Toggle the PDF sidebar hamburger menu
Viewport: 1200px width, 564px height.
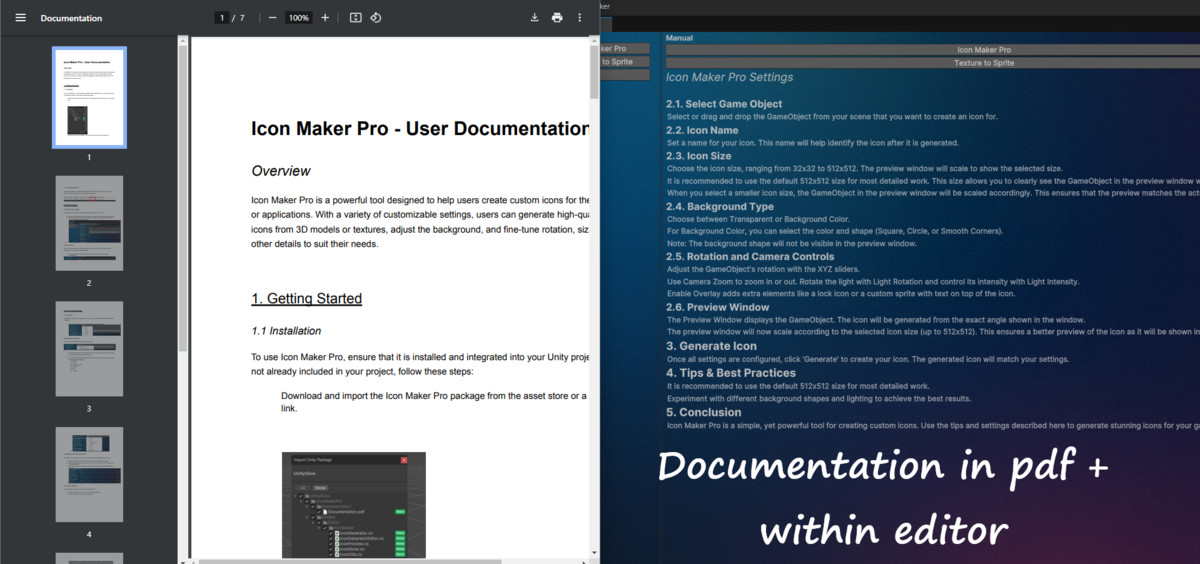pos(20,18)
